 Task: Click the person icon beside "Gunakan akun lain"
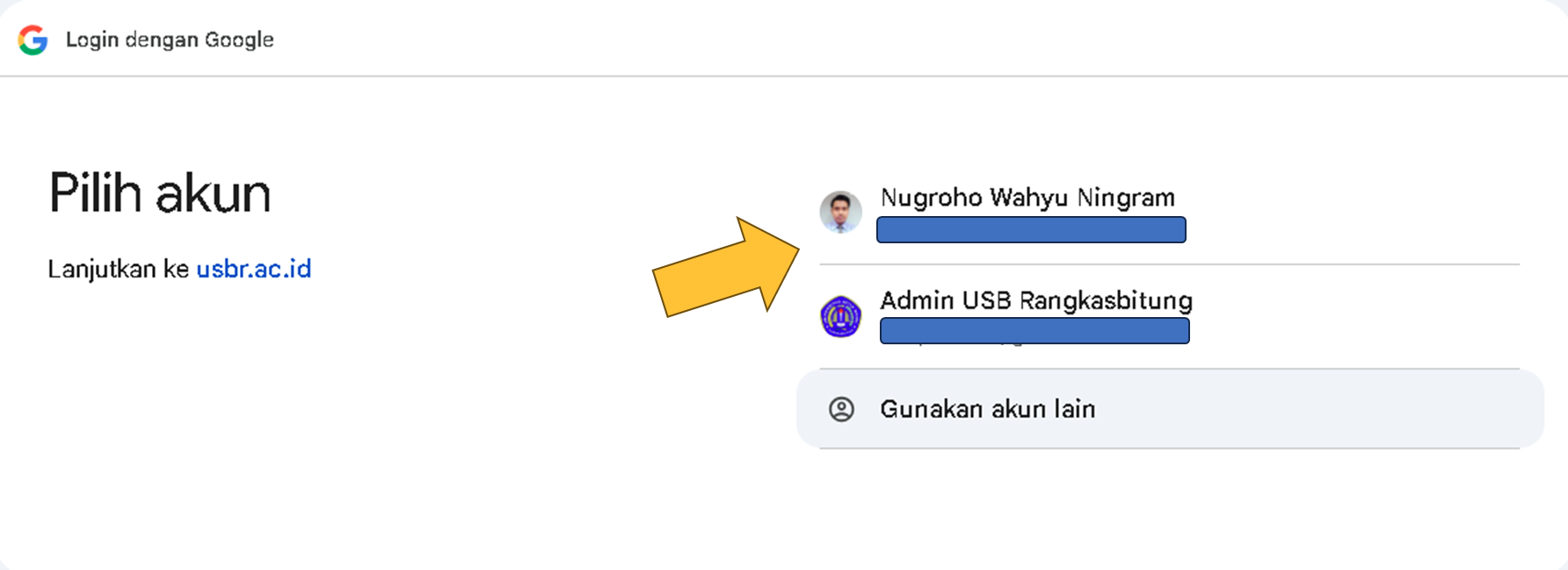coord(841,409)
